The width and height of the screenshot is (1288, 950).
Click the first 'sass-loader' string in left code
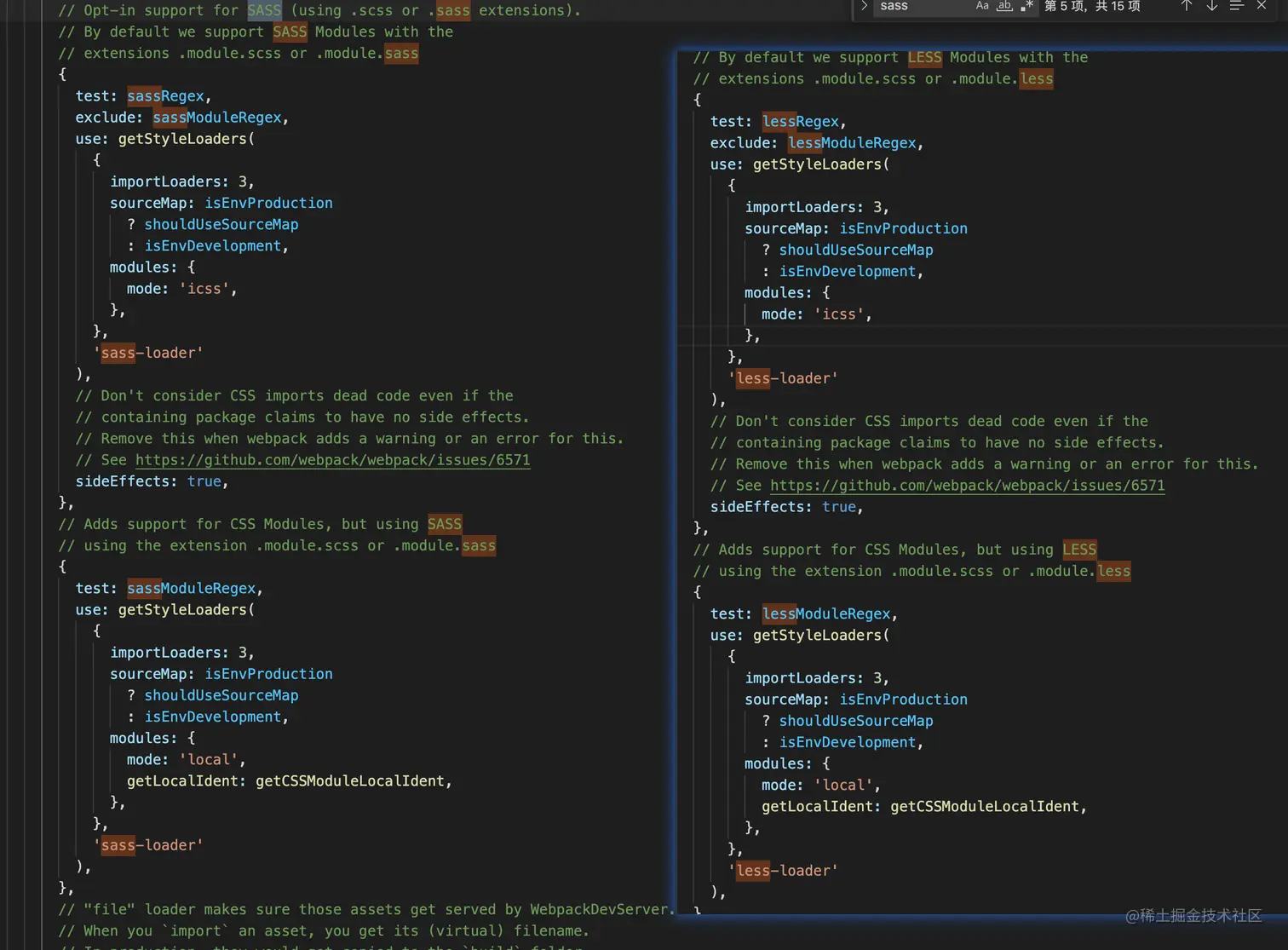coord(148,353)
